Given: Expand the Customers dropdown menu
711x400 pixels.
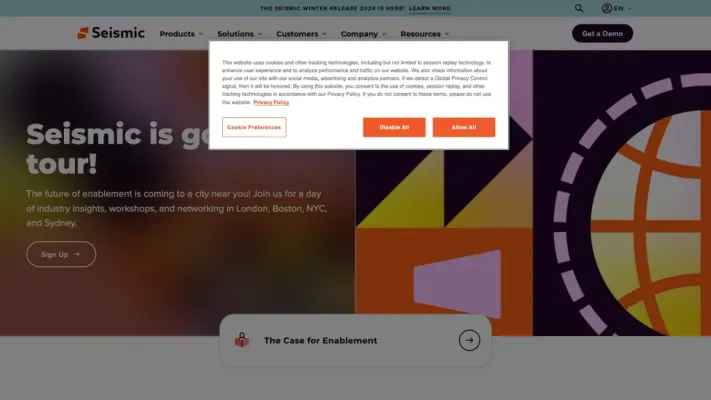Looking at the screenshot, I should tap(301, 34).
